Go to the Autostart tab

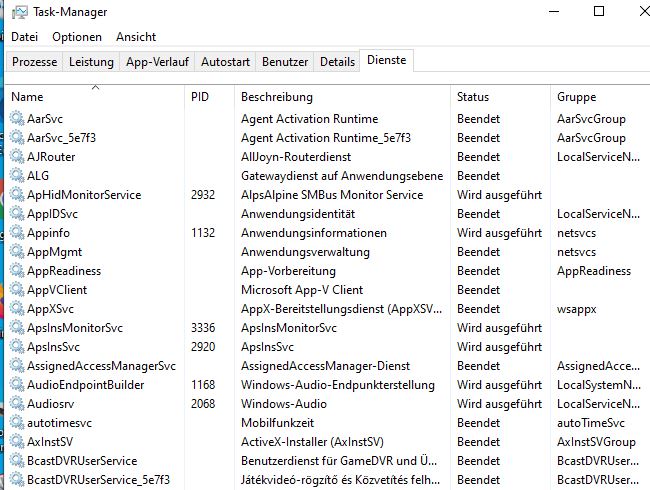(225, 62)
